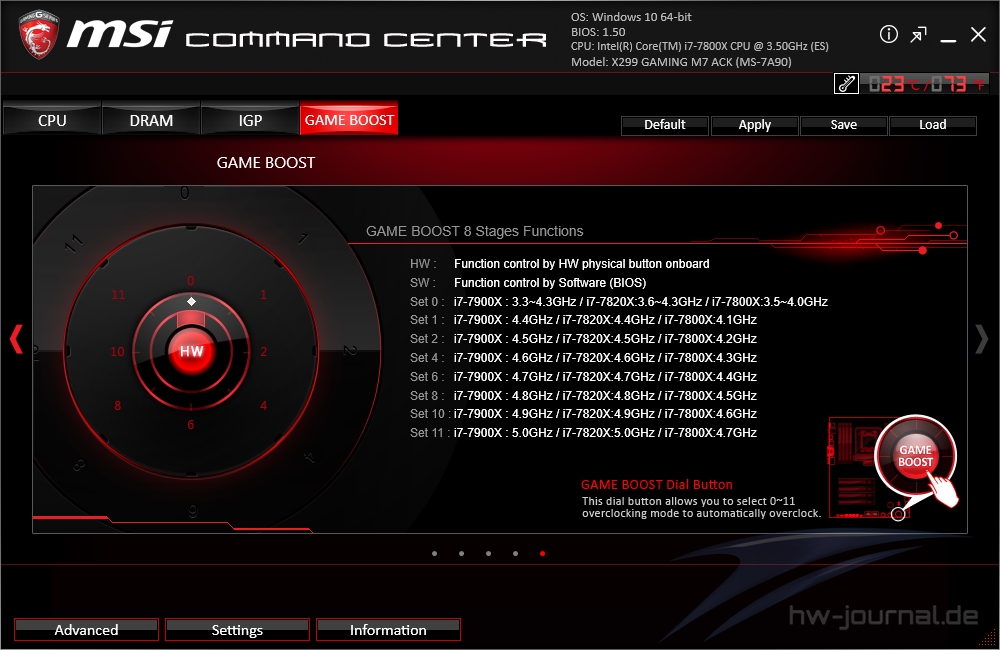Image resolution: width=1000 pixels, height=650 pixels.
Task: Switch to the IGP tab
Action: point(250,121)
